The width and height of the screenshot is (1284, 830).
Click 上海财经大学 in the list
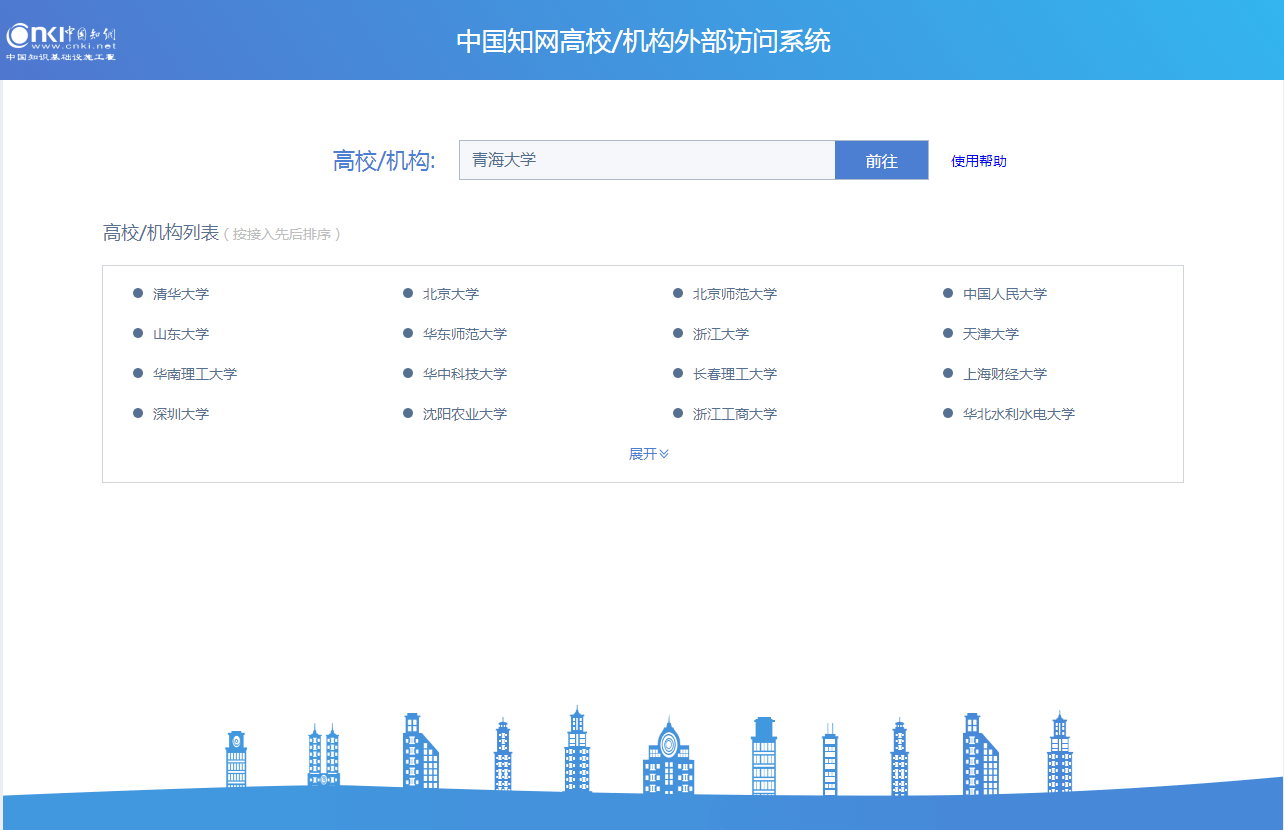[1004, 374]
